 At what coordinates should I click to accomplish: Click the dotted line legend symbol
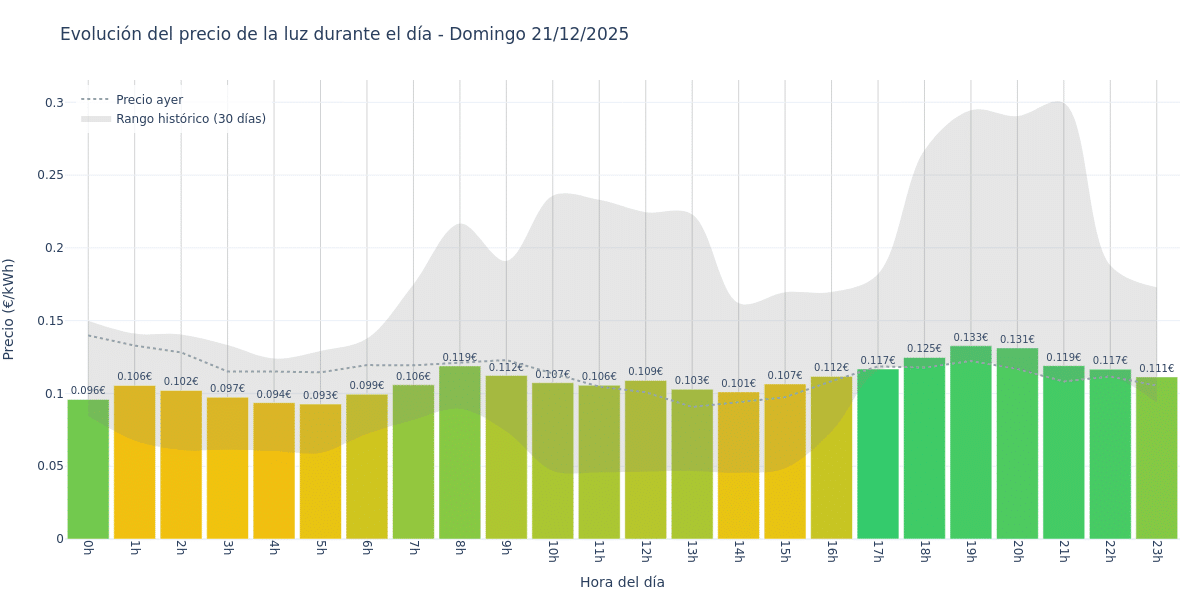pos(96,100)
